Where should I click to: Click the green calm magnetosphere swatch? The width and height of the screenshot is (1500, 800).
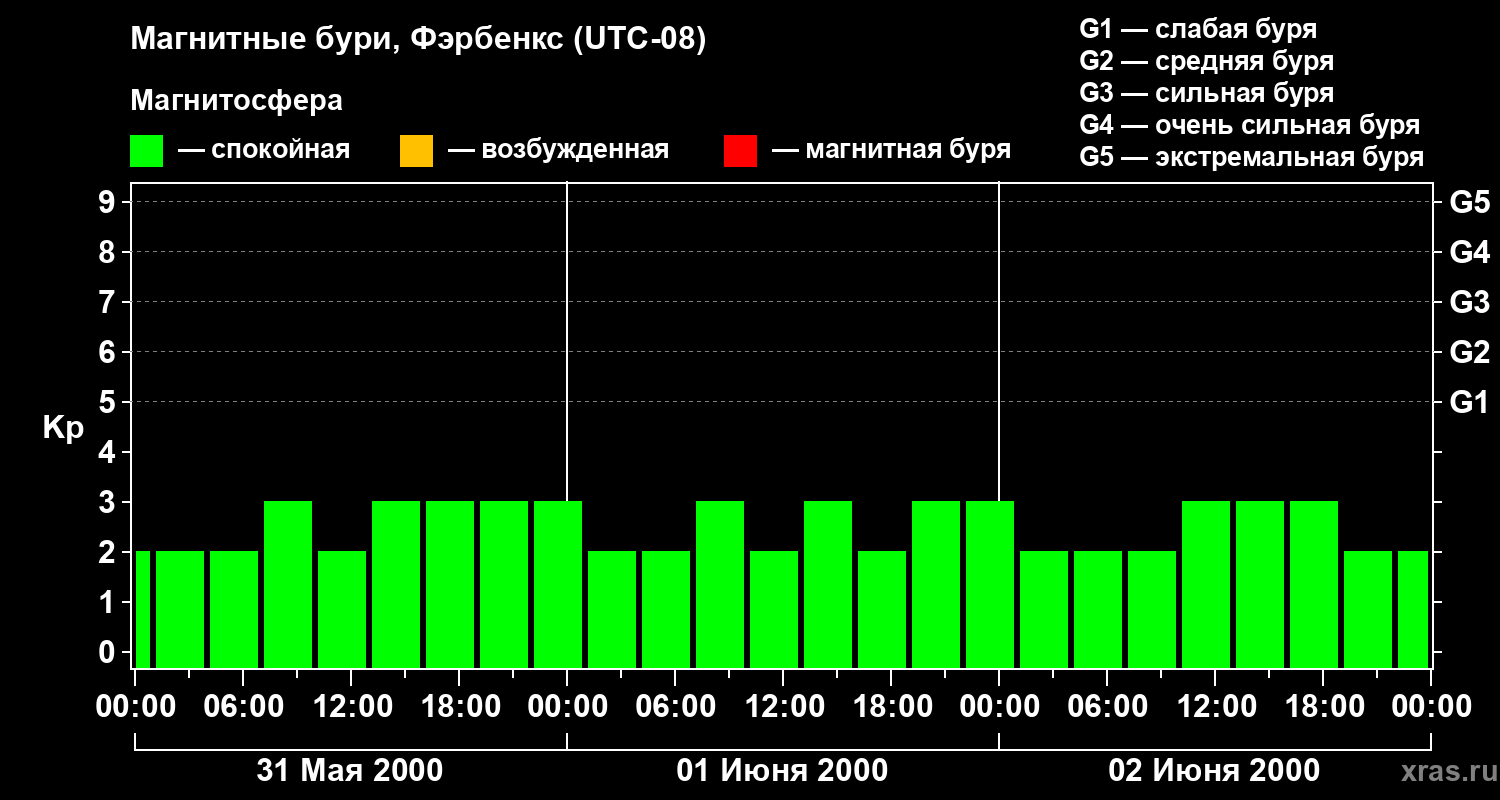point(146,151)
